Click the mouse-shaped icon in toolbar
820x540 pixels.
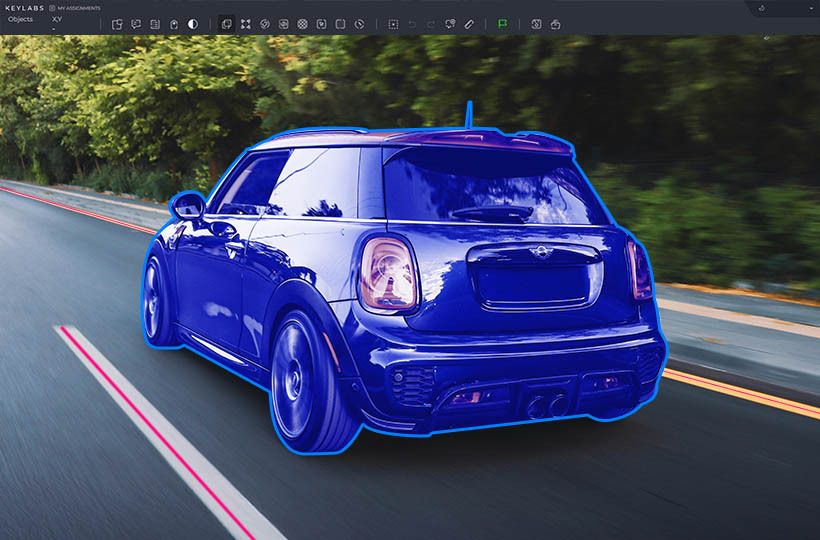(174, 24)
